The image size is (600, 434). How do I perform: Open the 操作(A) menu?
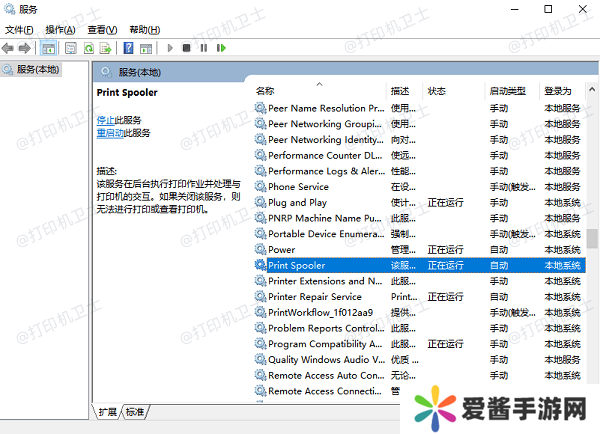pos(60,30)
